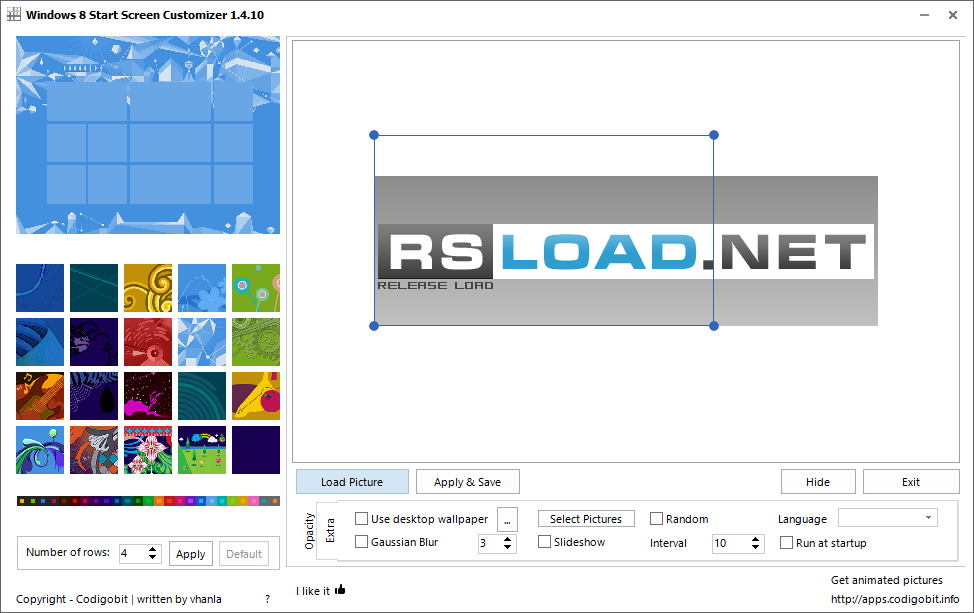The image size is (974, 613).
Task: Toggle the Gaussian Blur checkbox
Action: click(x=362, y=542)
